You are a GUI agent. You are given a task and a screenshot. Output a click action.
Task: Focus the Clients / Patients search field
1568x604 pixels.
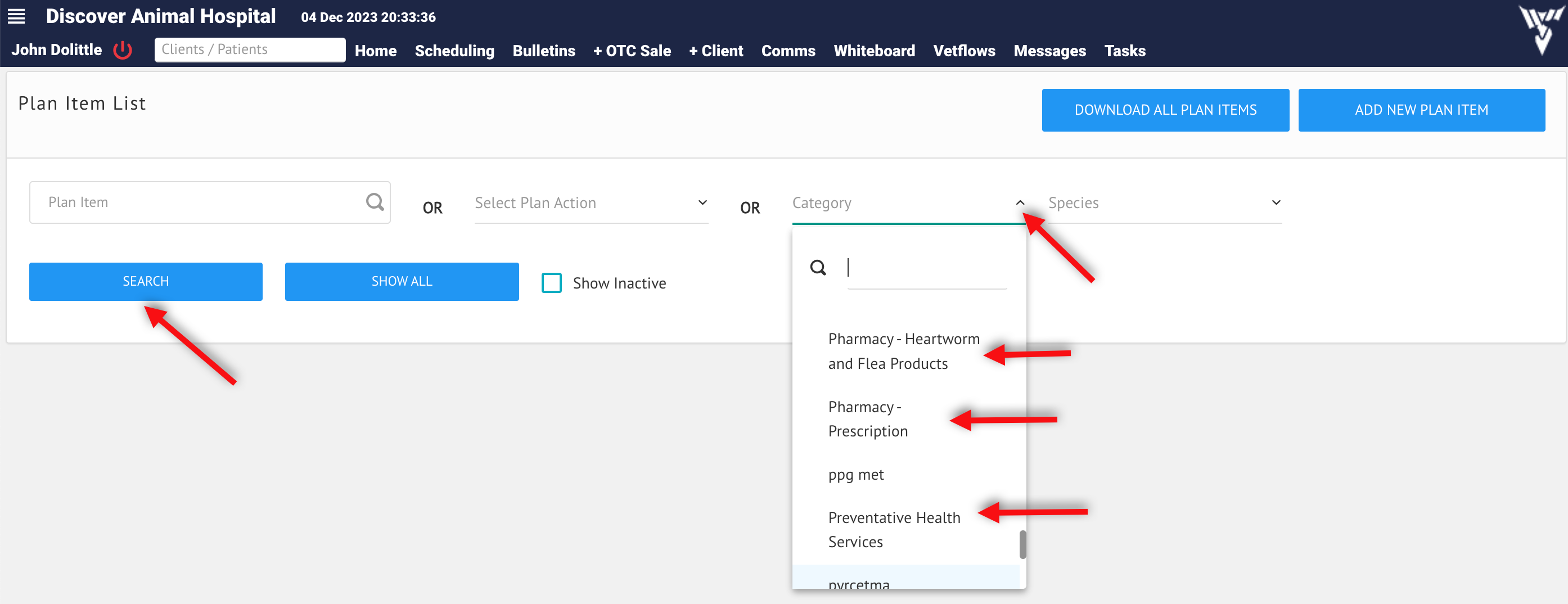(250, 50)
